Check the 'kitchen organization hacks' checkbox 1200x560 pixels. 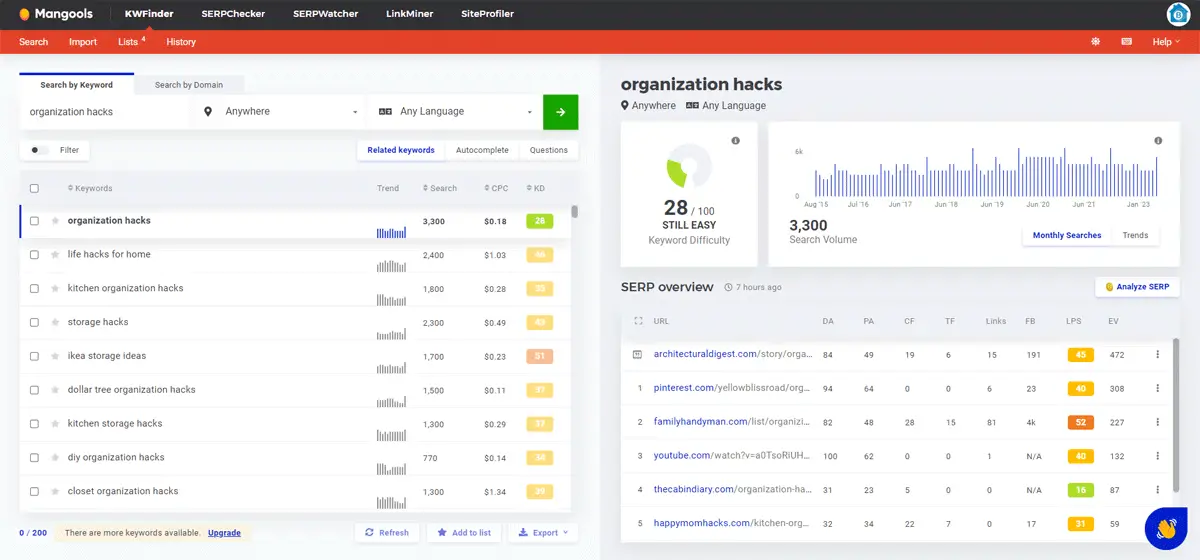[34, 289]
